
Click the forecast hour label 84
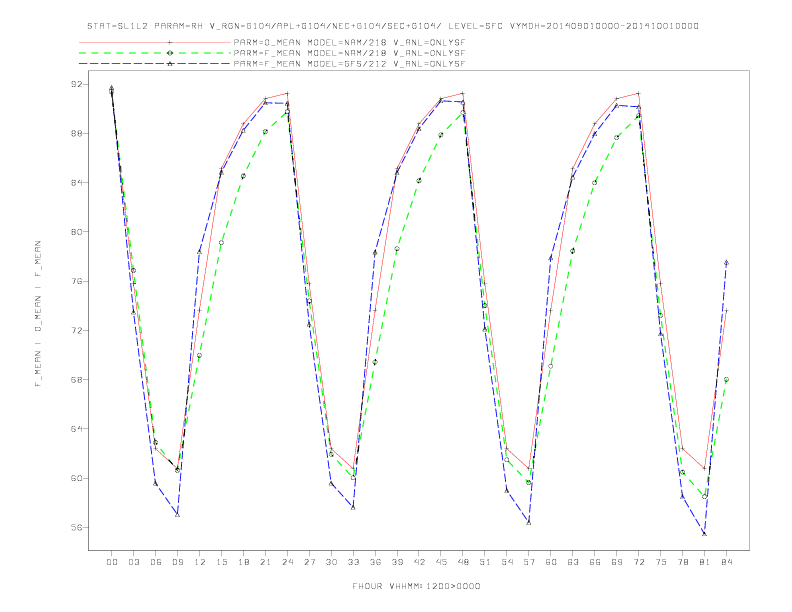(727, 562)
